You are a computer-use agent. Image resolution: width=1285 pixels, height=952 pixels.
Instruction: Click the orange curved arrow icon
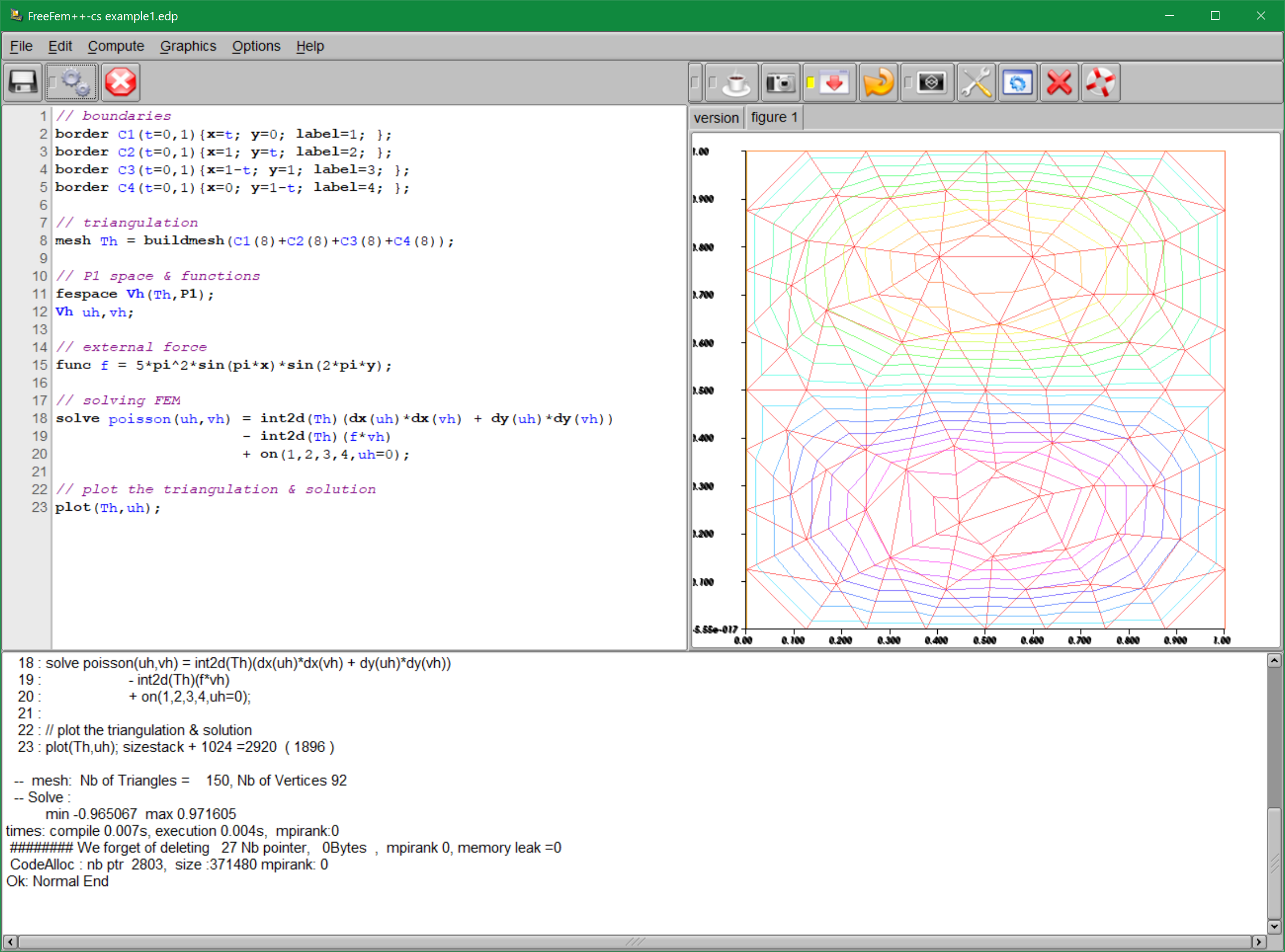point(877,83)
